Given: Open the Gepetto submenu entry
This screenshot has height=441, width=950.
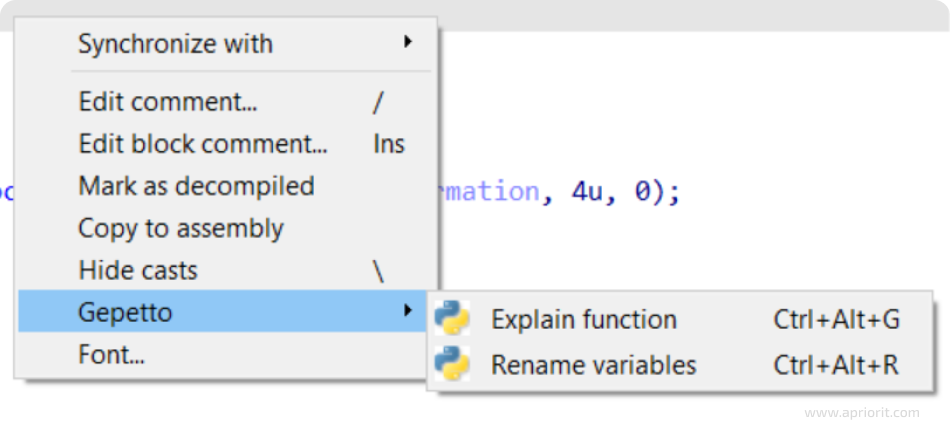Looking at the screenshot, I should point(224,311).
